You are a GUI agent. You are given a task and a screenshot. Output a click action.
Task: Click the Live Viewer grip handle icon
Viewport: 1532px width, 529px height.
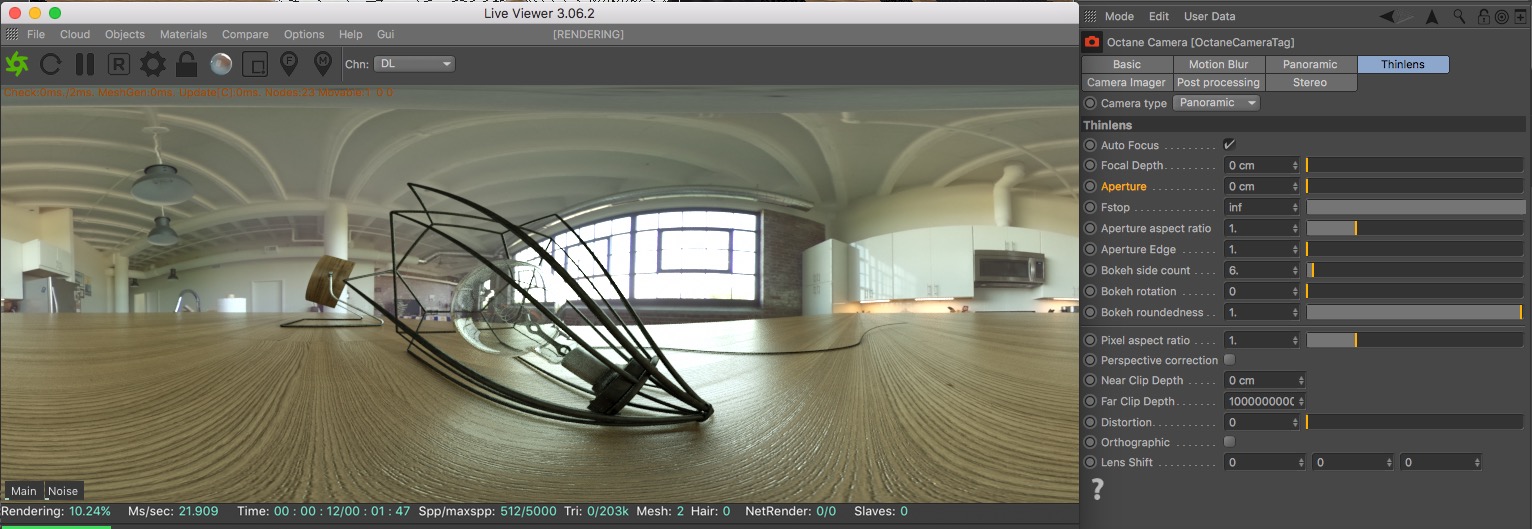[x=12, y=34]
